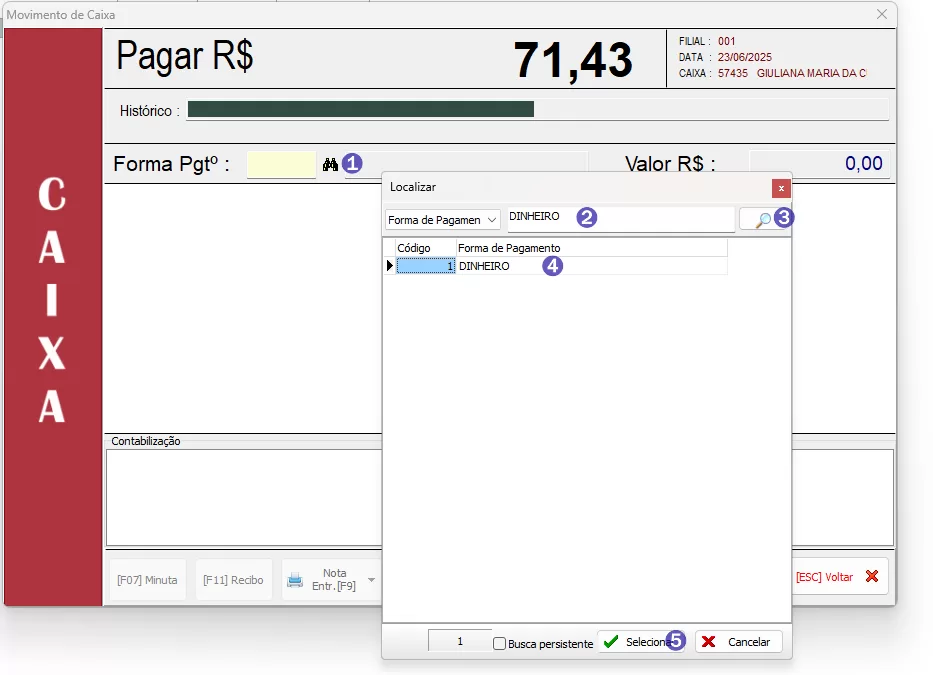Click the [F11] Recibo button
933x675 pixels.
click(x=233, y=580)
